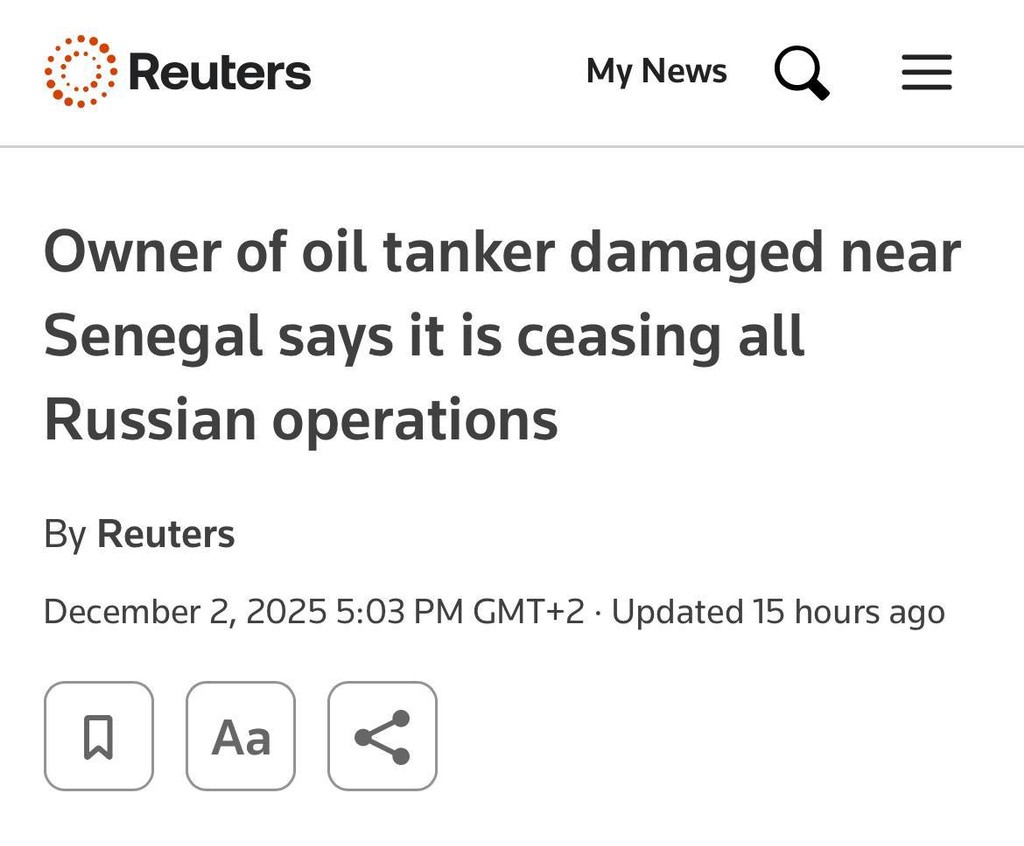This screenshot has height=846, width=1024.
Task: Click "GMT+2" in the timestamp
Action: click(528, 611)
